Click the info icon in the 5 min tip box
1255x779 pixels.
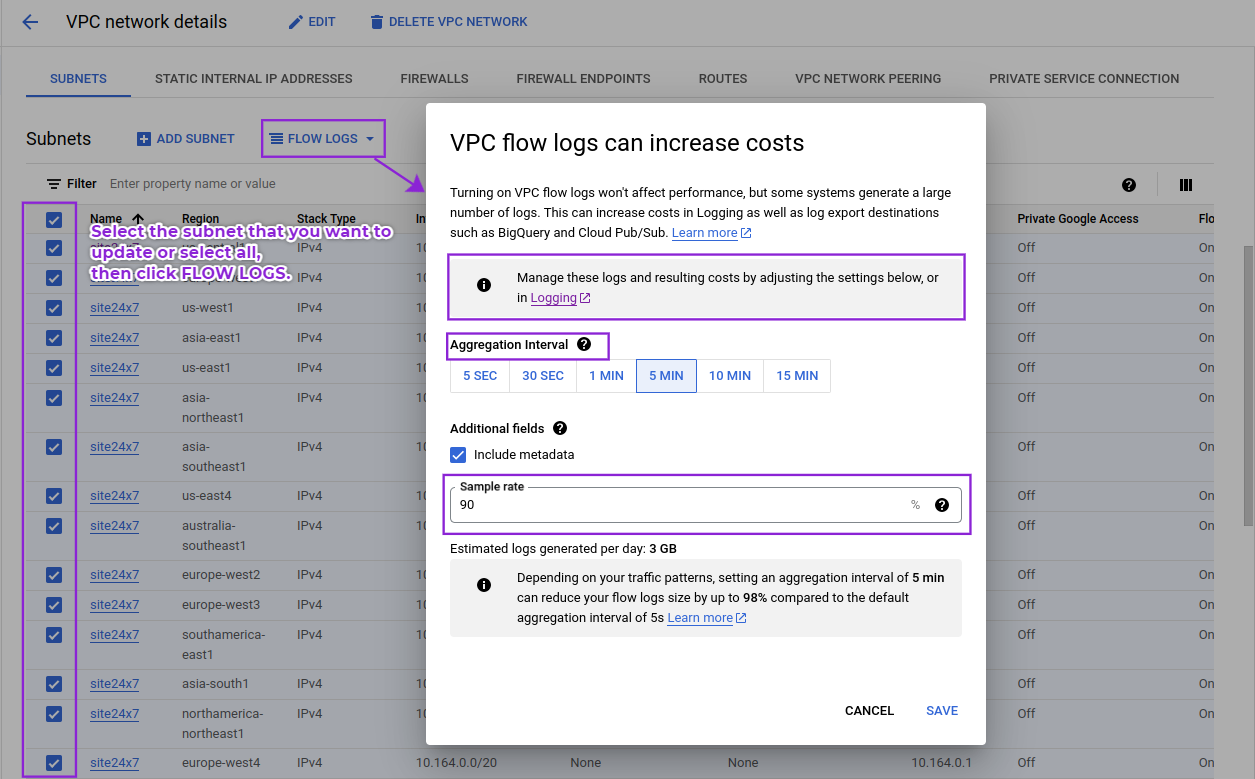pyautogui.click(x=484, y=583)
